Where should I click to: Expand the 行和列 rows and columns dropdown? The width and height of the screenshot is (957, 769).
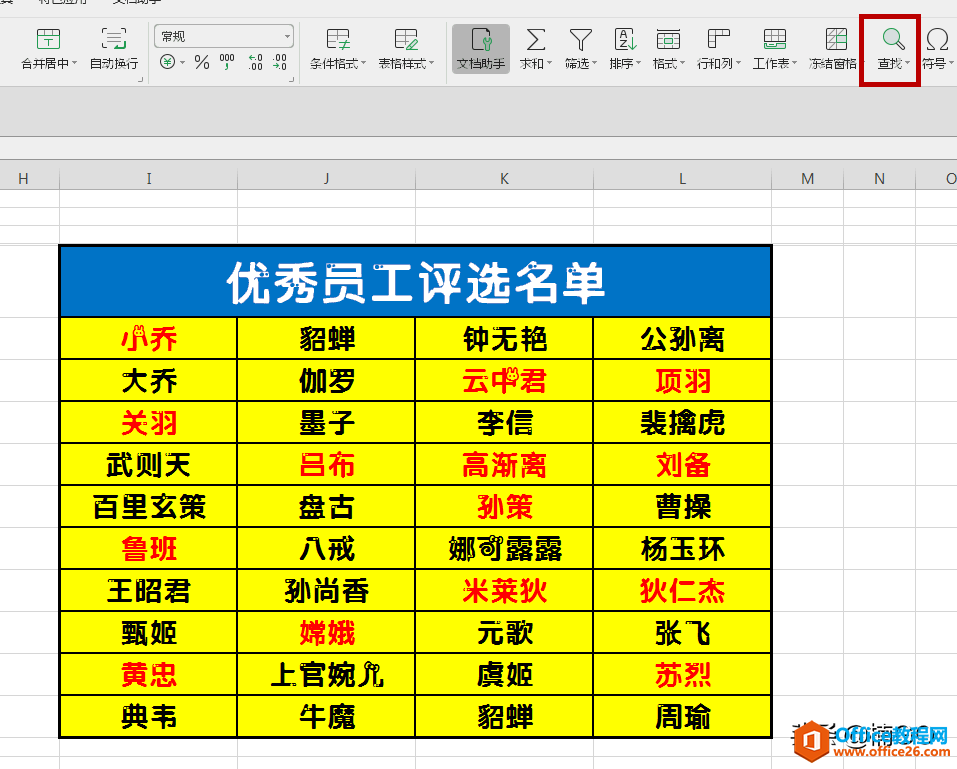tap(719, 49)
